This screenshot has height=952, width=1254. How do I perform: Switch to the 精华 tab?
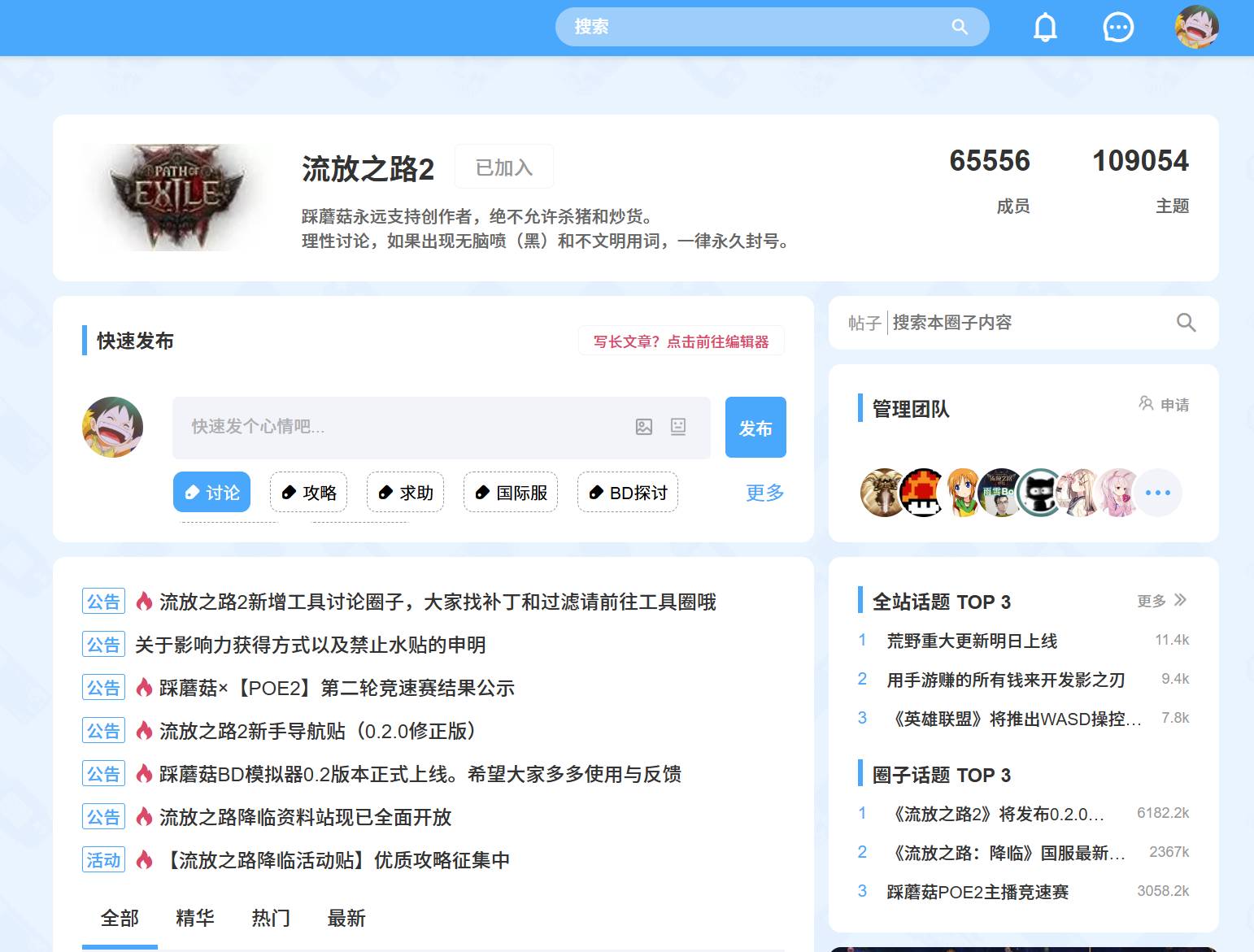[195, 919]
